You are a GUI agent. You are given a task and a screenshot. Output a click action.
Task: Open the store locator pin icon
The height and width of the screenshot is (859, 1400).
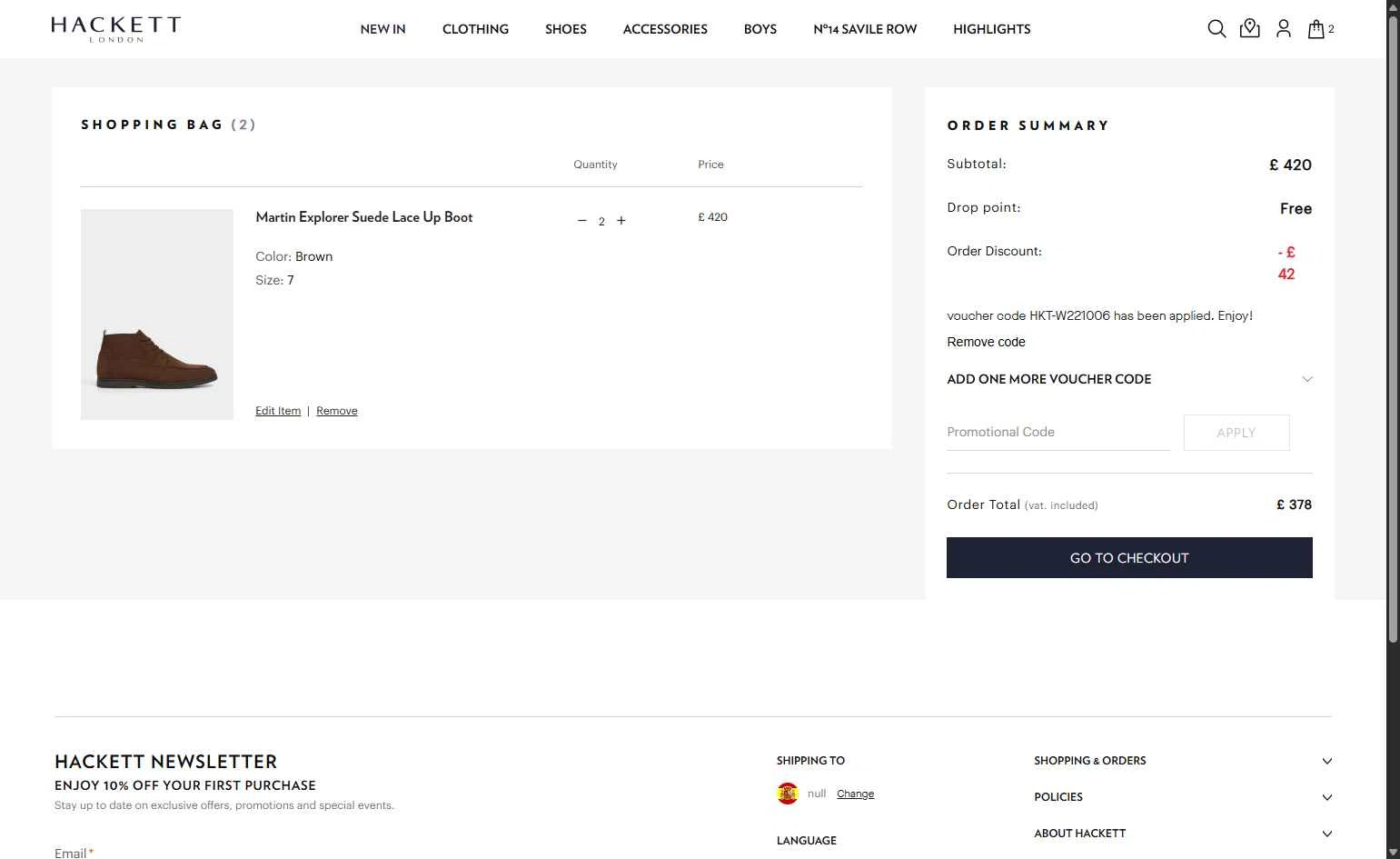click(x=1250, y=29)
